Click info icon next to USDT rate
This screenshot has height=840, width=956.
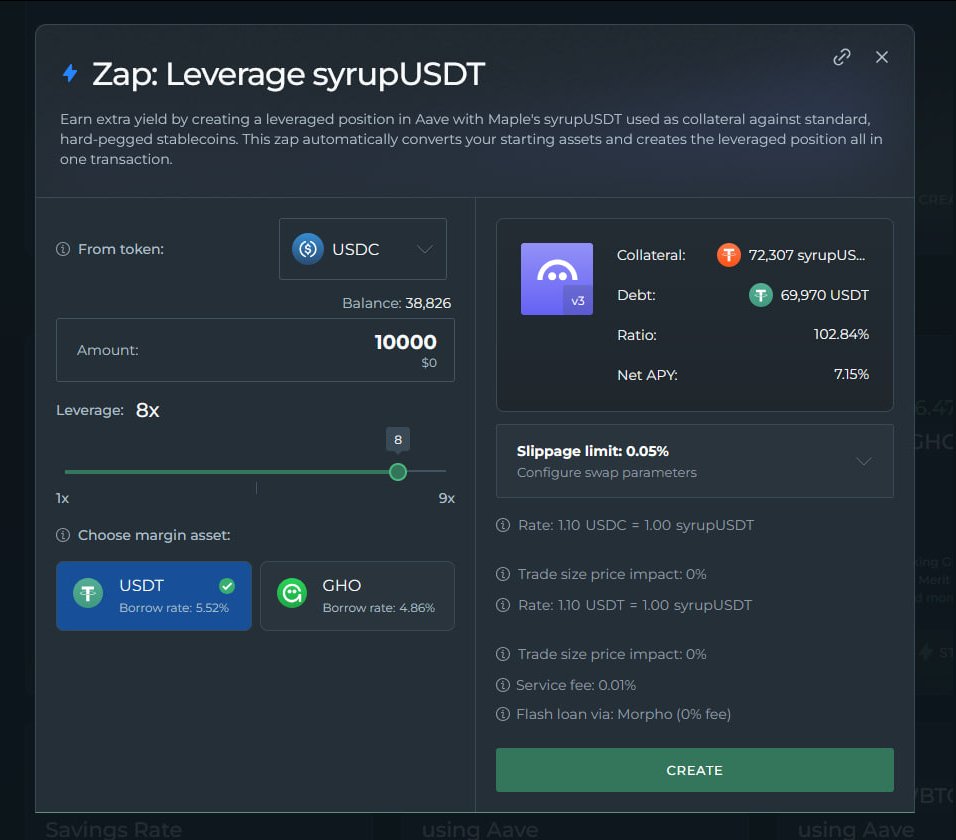pos(503,605)
